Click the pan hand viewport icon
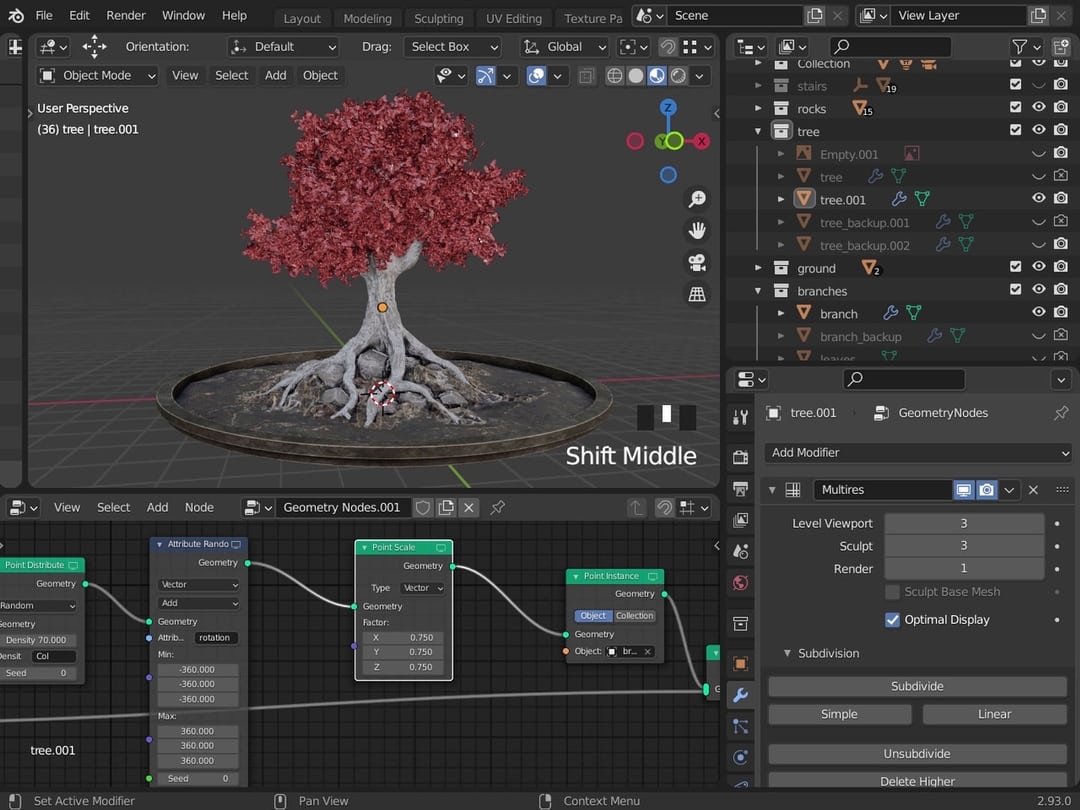 (697, 231)
